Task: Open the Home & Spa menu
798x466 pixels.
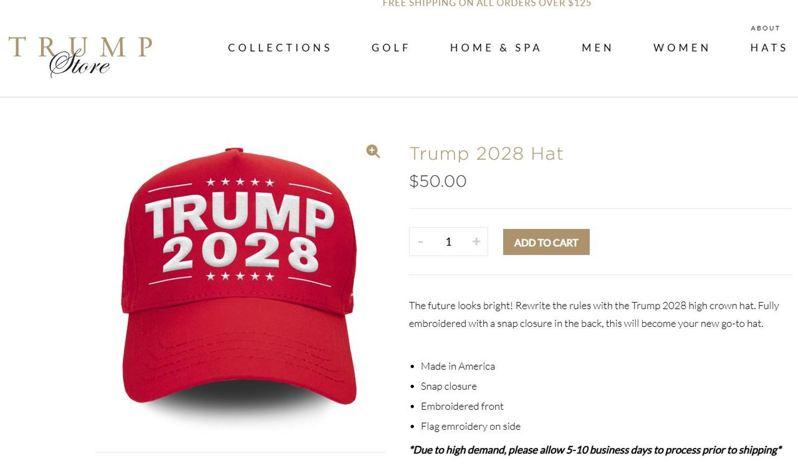Action: click(x=495, y=48)
